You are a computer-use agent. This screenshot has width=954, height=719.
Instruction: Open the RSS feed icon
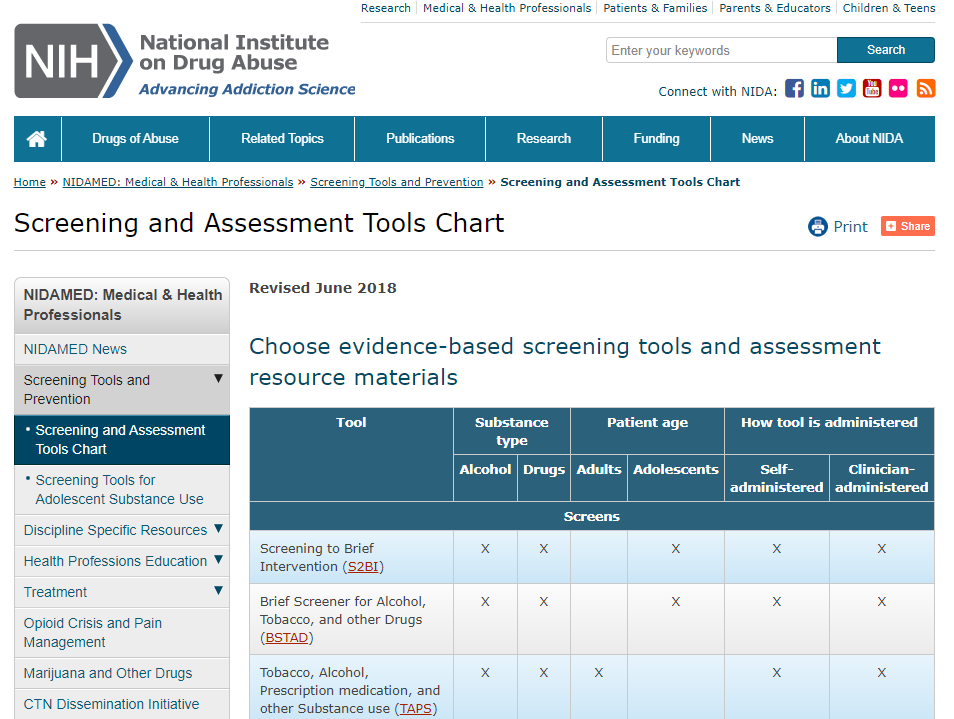(x=925, y=89)
